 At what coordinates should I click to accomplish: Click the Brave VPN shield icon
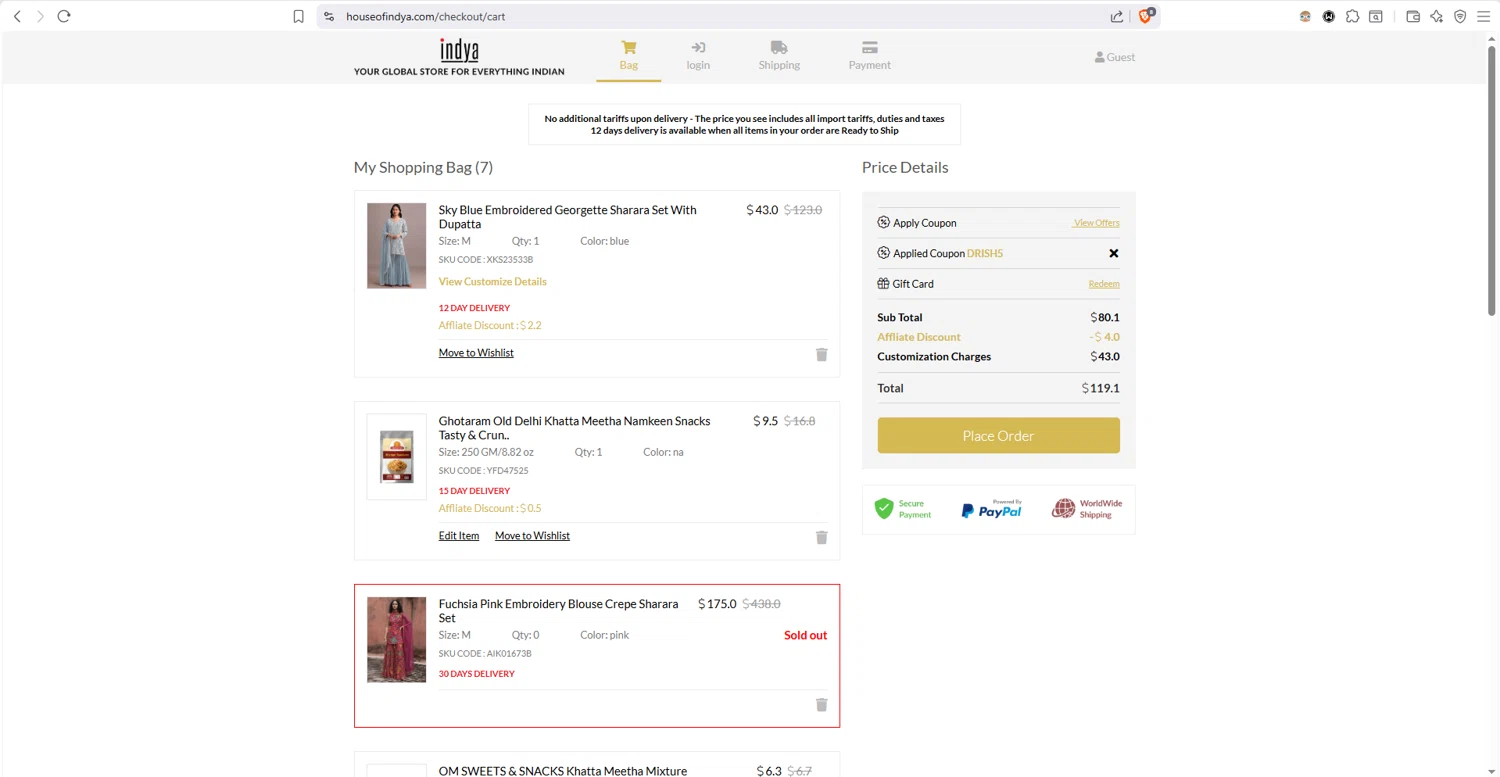[x=1460, y=16]
